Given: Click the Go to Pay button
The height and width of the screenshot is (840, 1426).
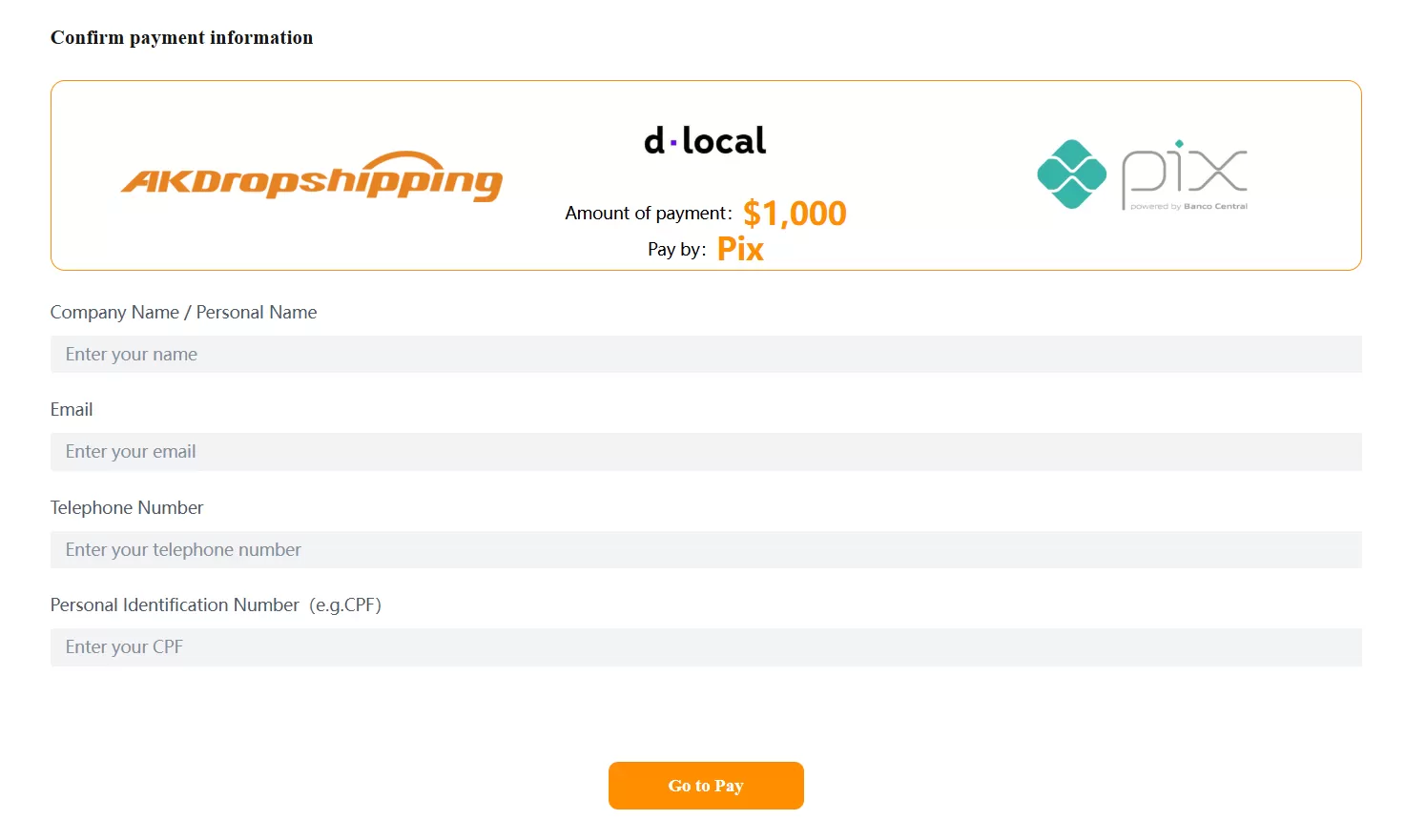Looking at the screenshot, I should [706, 785].
